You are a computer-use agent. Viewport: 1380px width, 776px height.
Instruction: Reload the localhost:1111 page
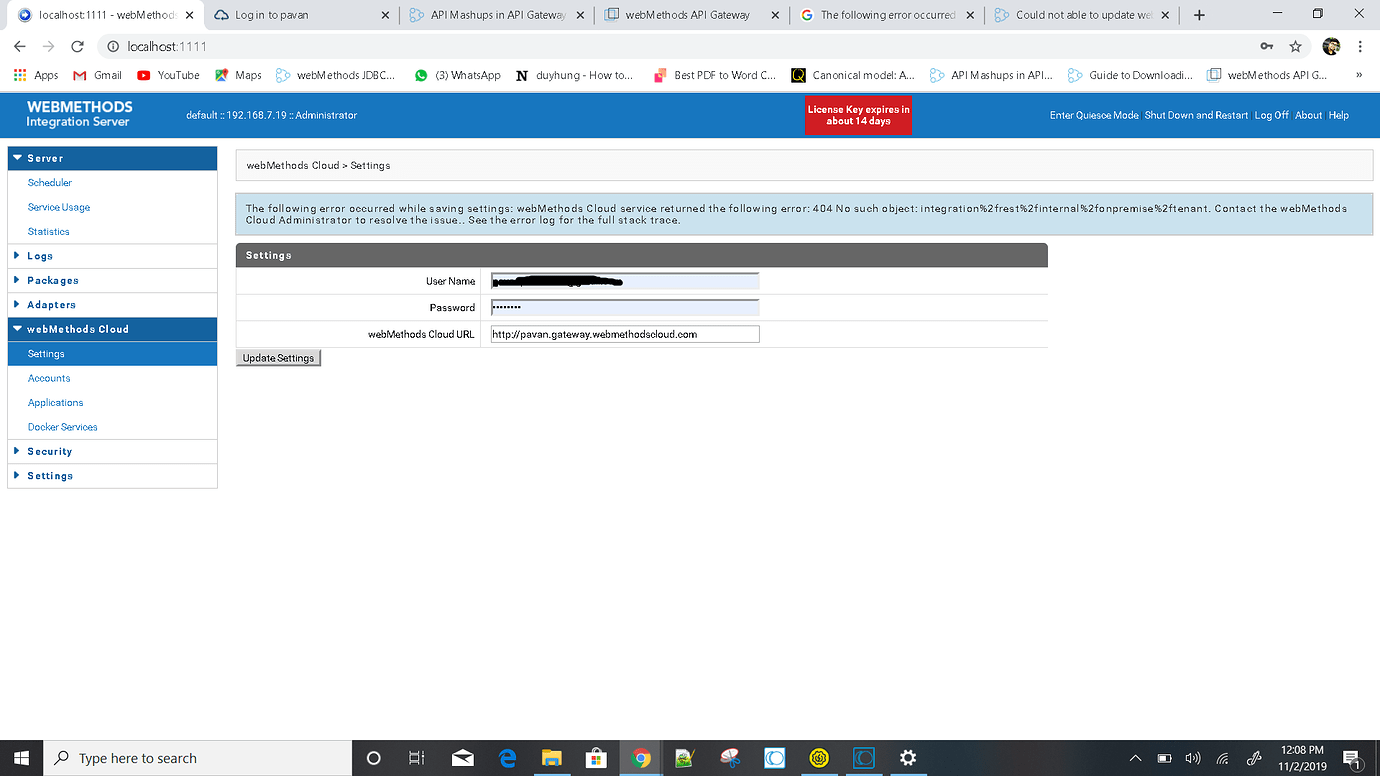coord(77,47)
